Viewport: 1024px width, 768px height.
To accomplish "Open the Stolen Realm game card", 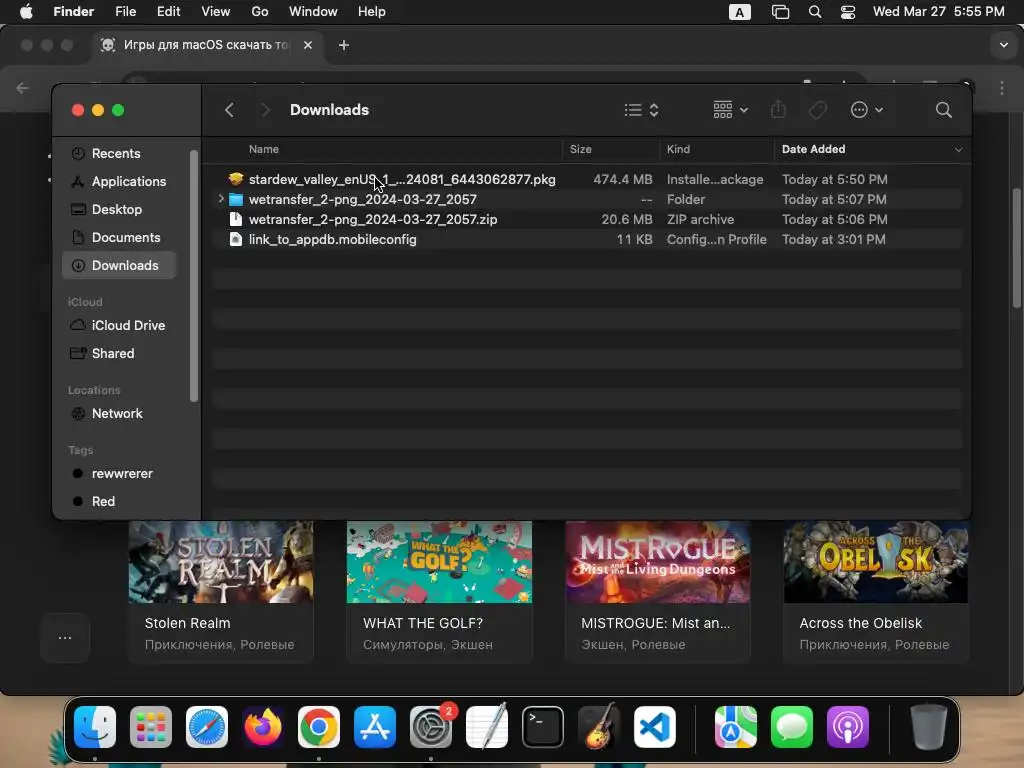I will coord(221,591).
